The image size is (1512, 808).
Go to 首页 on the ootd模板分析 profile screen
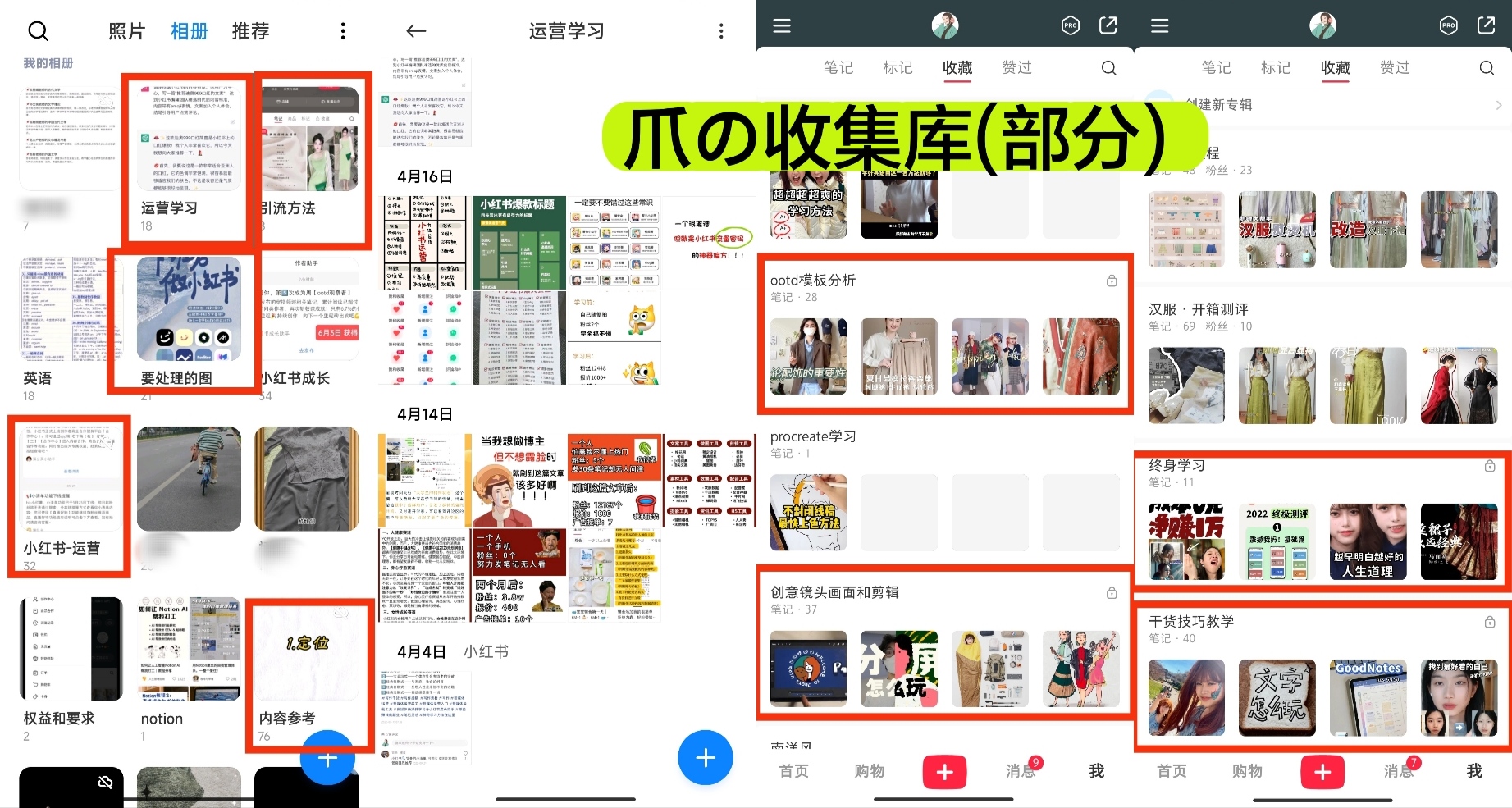coord(794,771)
